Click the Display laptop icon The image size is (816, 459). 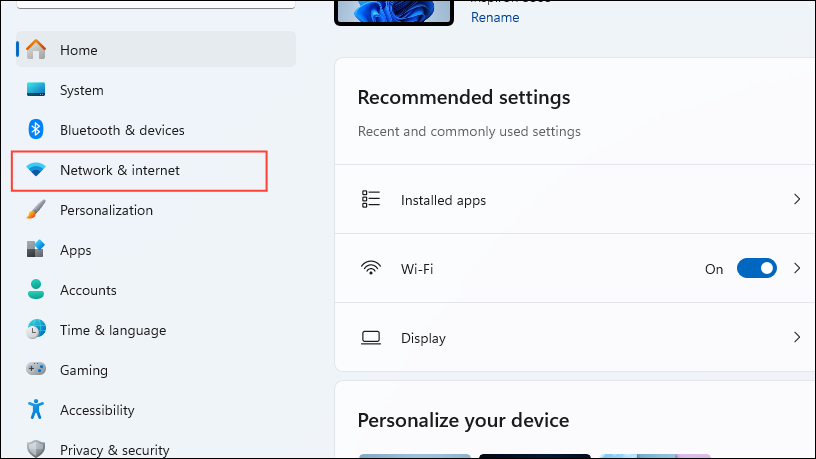tap(371, 338)
